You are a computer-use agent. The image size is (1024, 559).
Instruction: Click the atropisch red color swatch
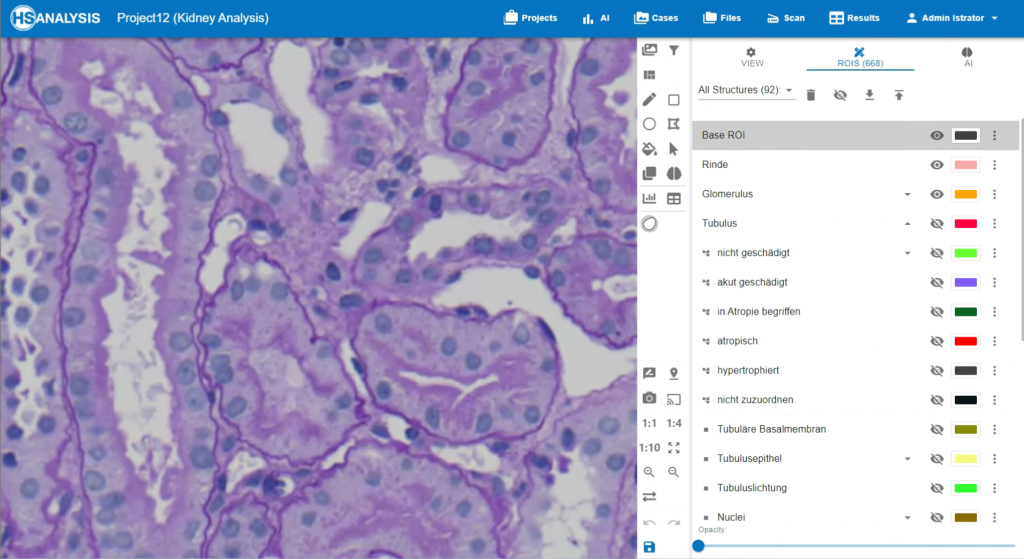click(x=965, y=342)
